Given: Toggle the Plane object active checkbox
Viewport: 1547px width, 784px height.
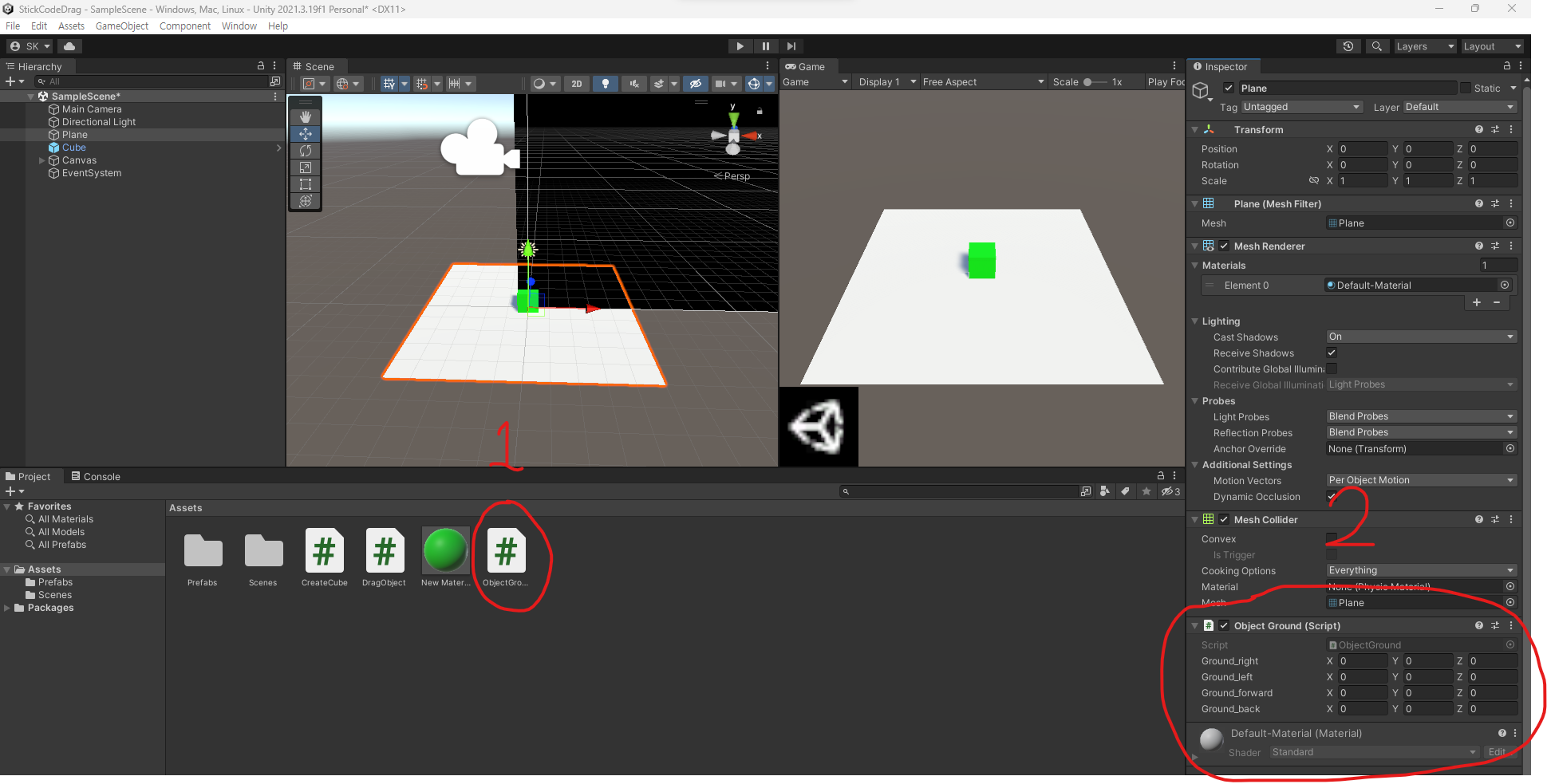Looking at the screenshot, I should (1229, 89).
